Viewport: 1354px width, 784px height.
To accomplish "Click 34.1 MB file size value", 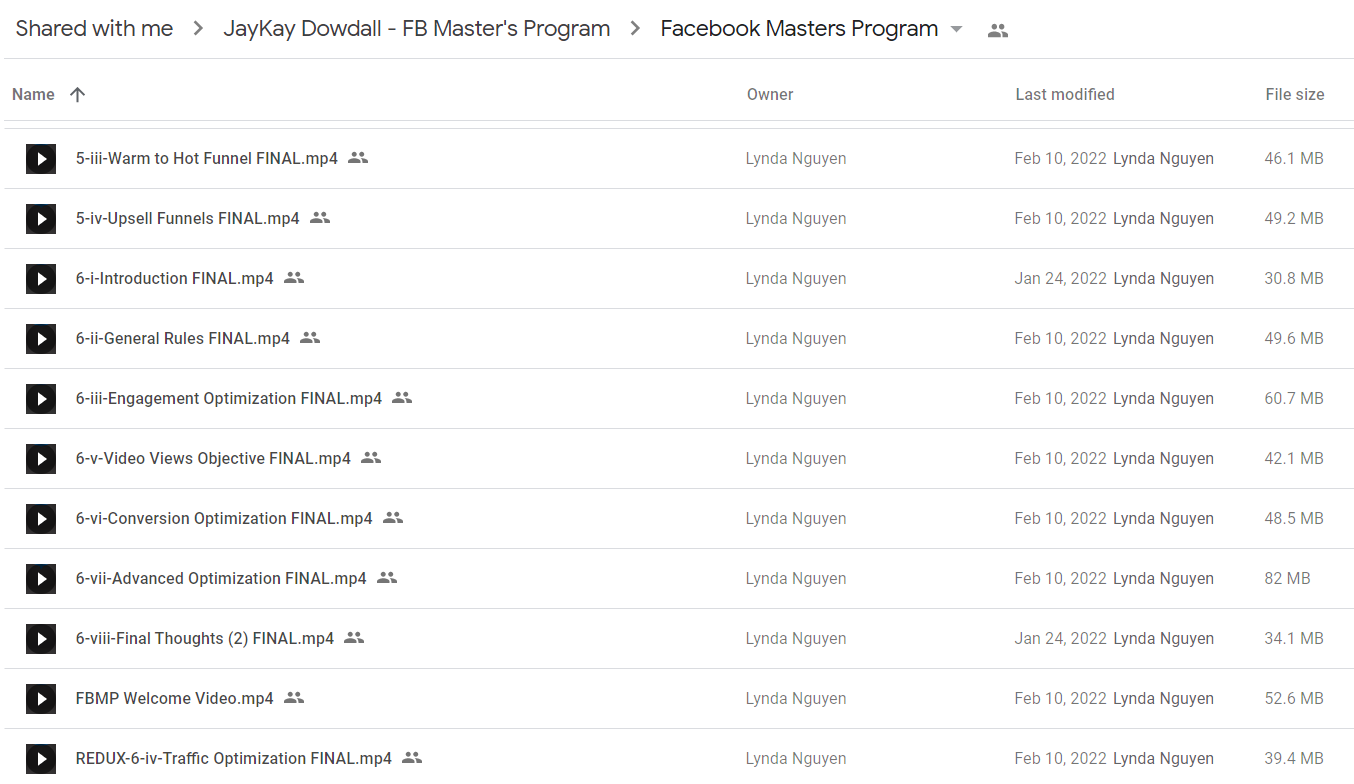I will coord(1294,638).
